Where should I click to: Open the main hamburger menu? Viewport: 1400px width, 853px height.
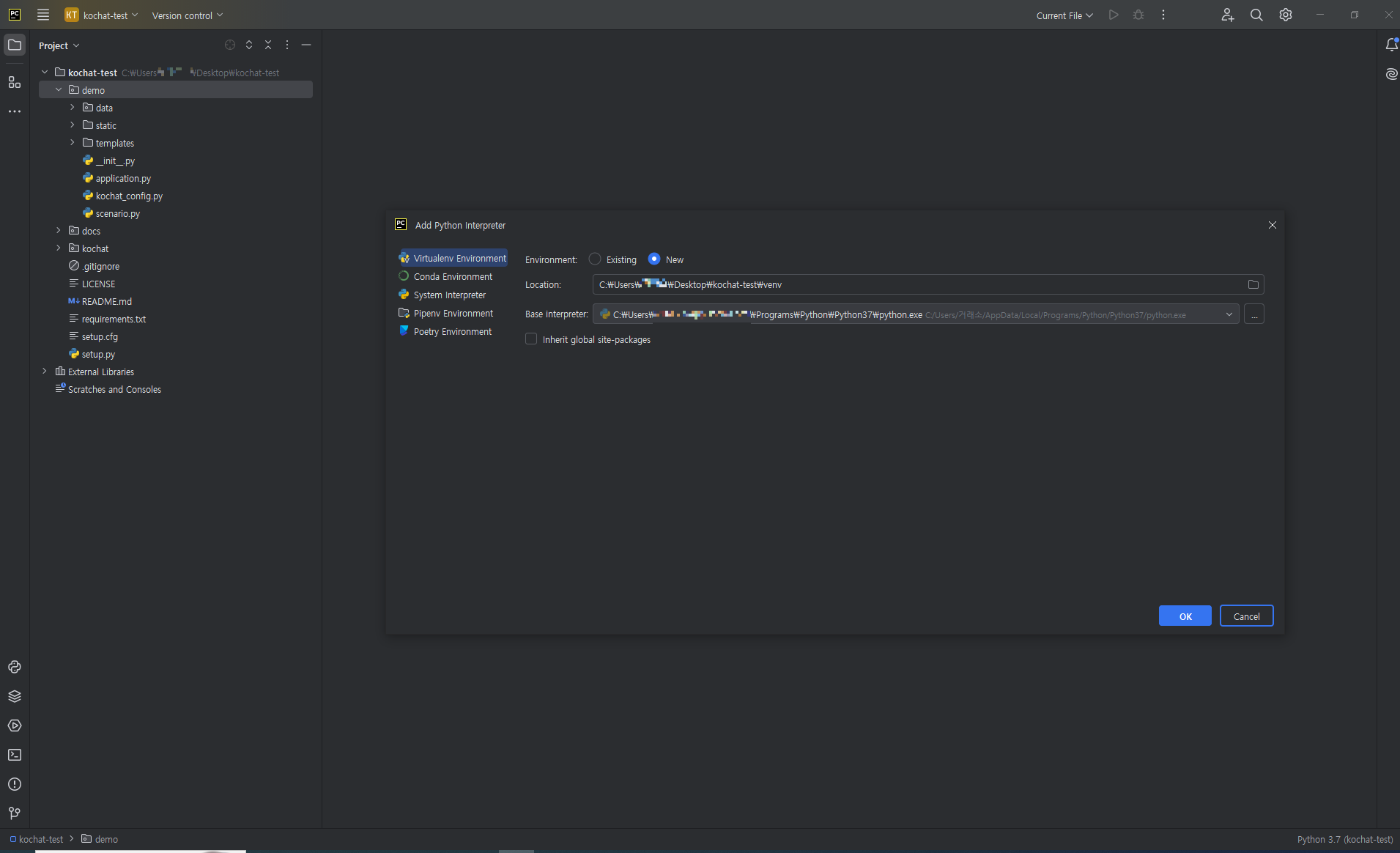pyautogui.click(x=43, y=15)
